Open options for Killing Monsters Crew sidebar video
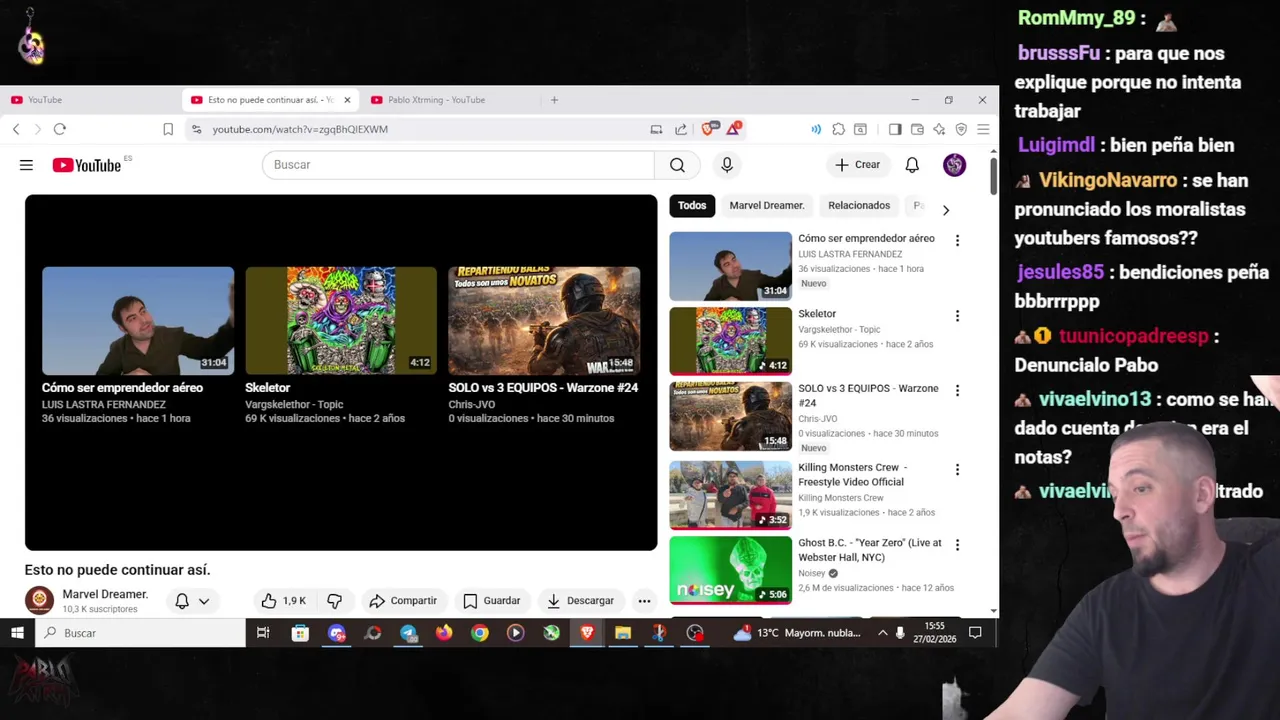Screen dimensions: 1280x720 pyautogui.click(x=957, y=469)
